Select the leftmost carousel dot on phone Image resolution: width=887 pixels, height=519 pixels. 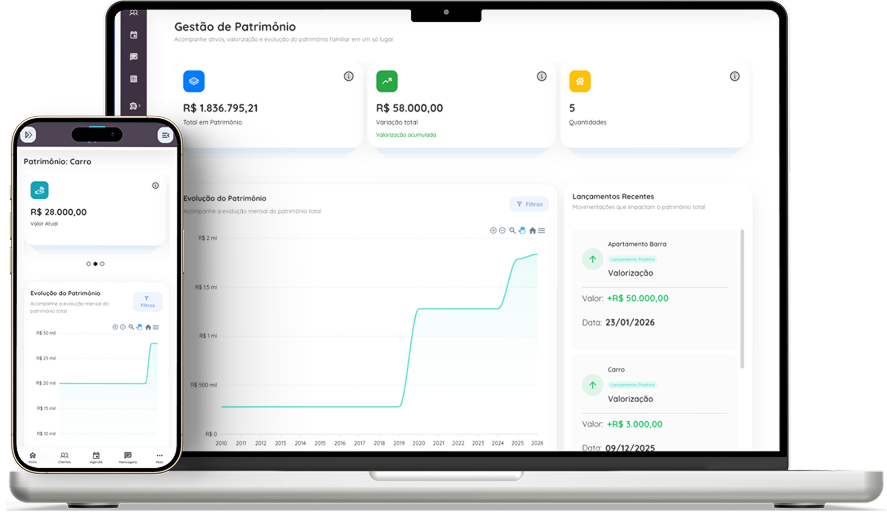pyautogui.click(x=88, y=264)
